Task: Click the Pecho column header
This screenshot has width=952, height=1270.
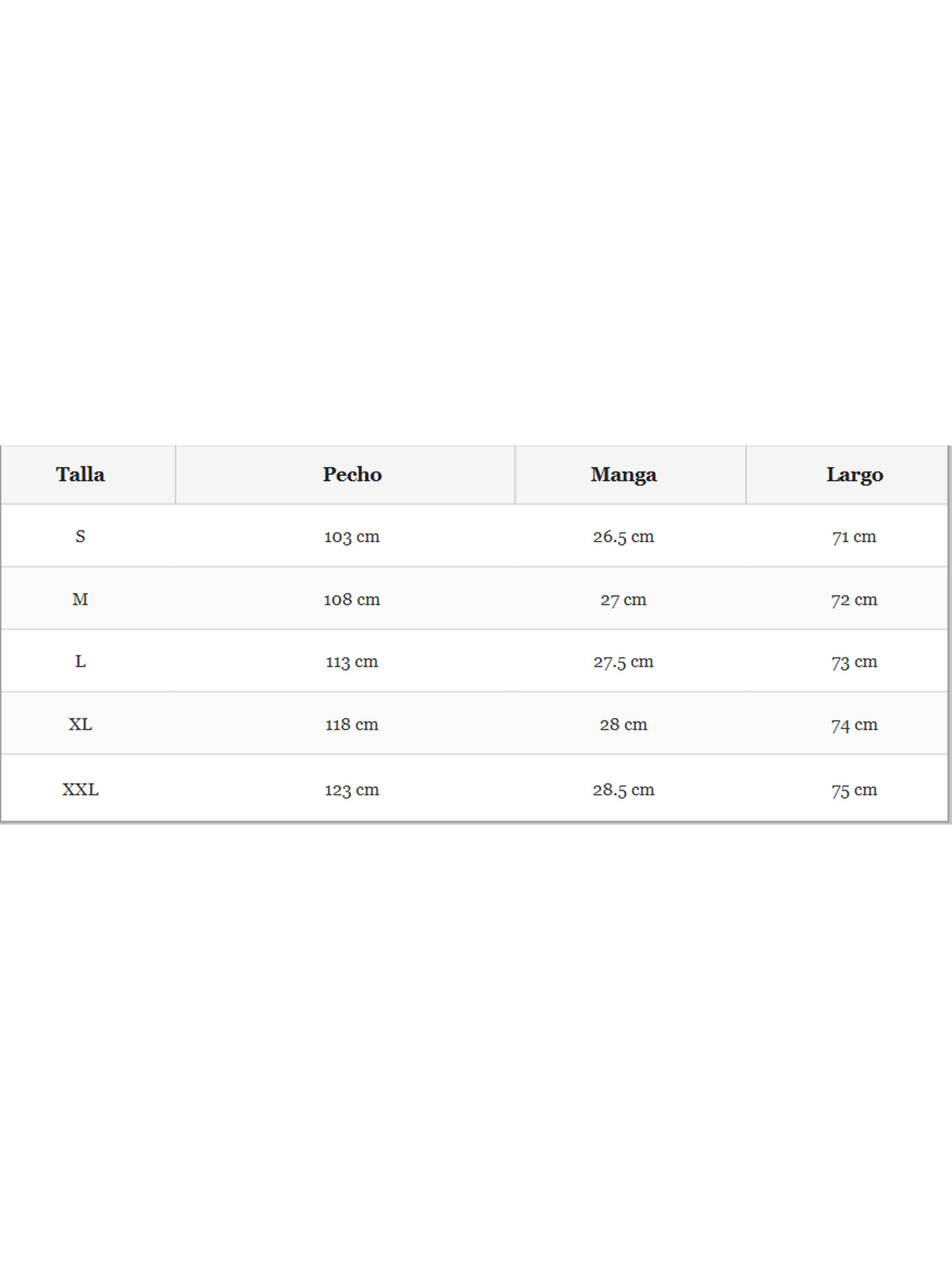Action: (351, 475)
